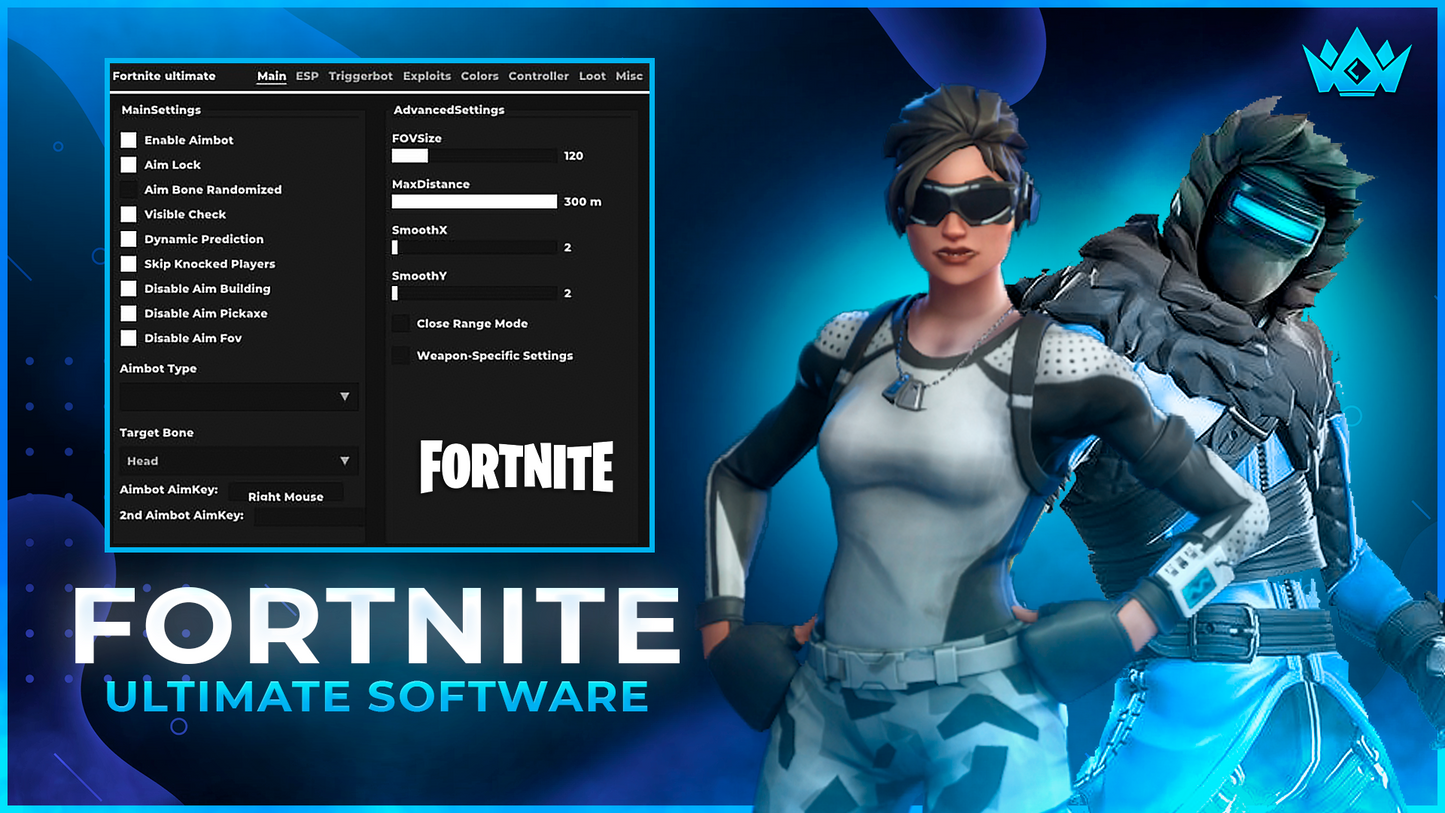Viewport: 1445px width, 813px height.
Task: Enable Close Range Mode
Action: (x=401, y=323)
